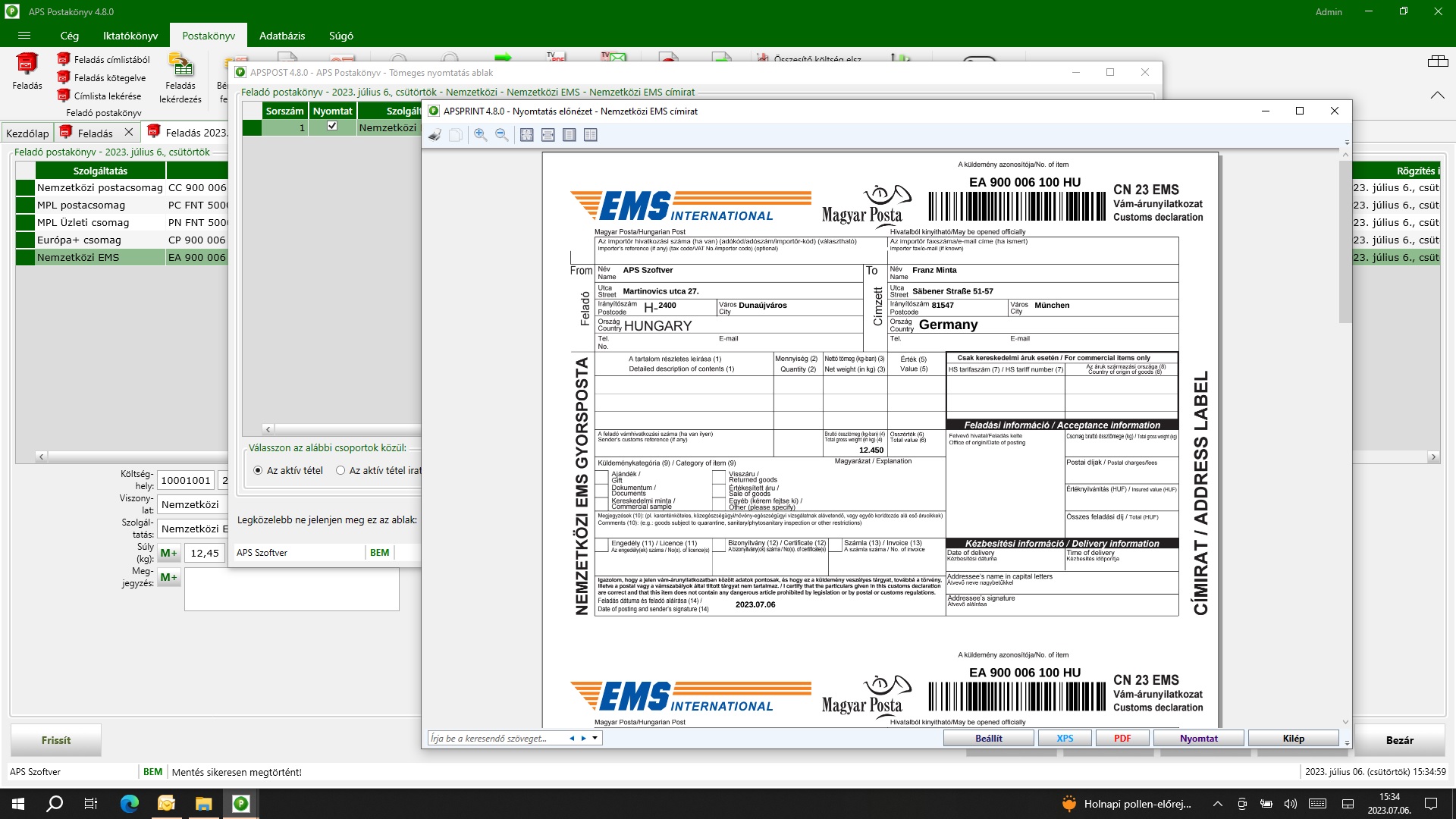Image resolution: width=1456 pixels, height=819 pixels.
Task: Open the Adatbázis menu
Action: pos(282,36)
